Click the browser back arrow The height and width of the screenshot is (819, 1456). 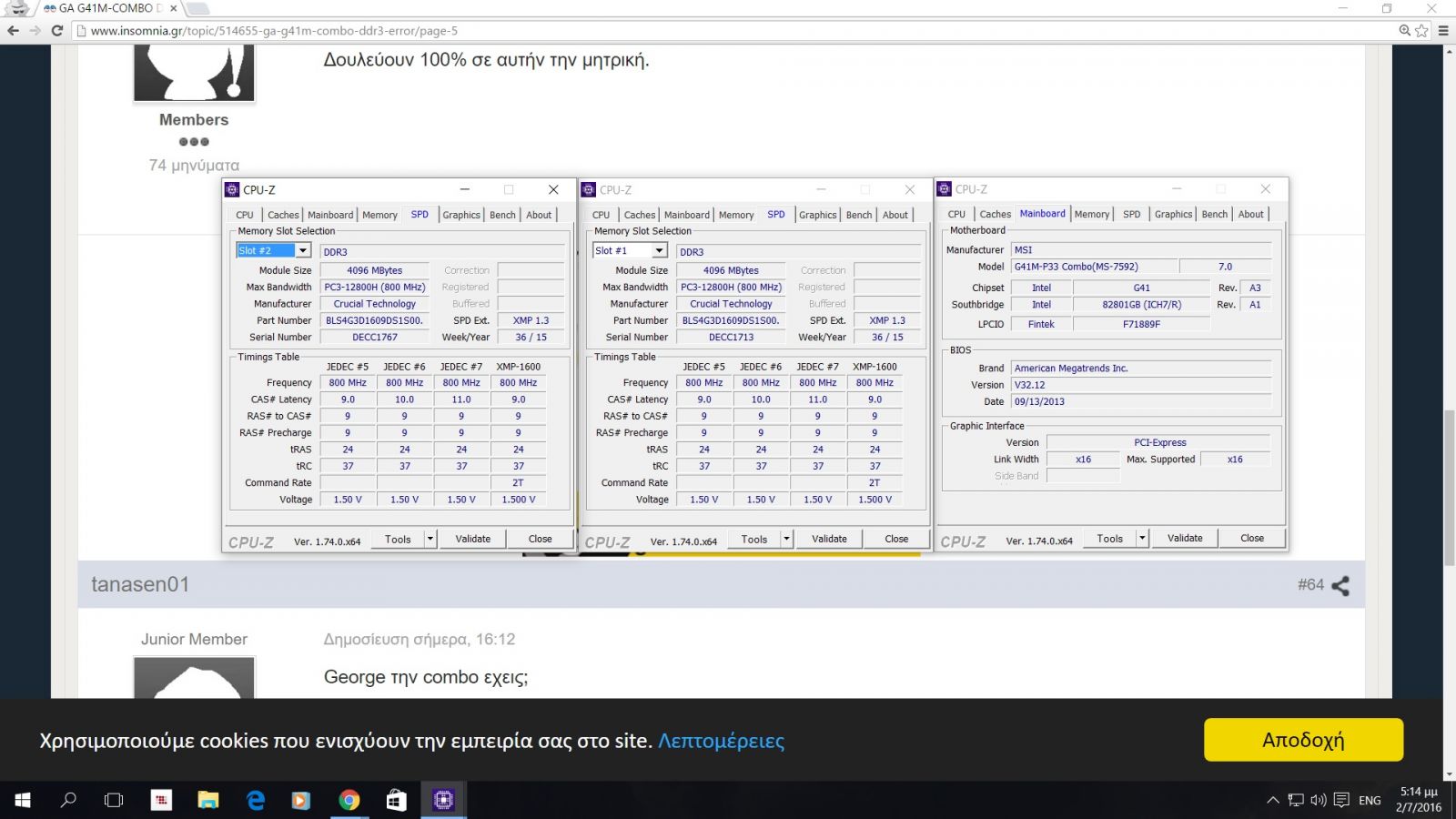tap(13, 30)
